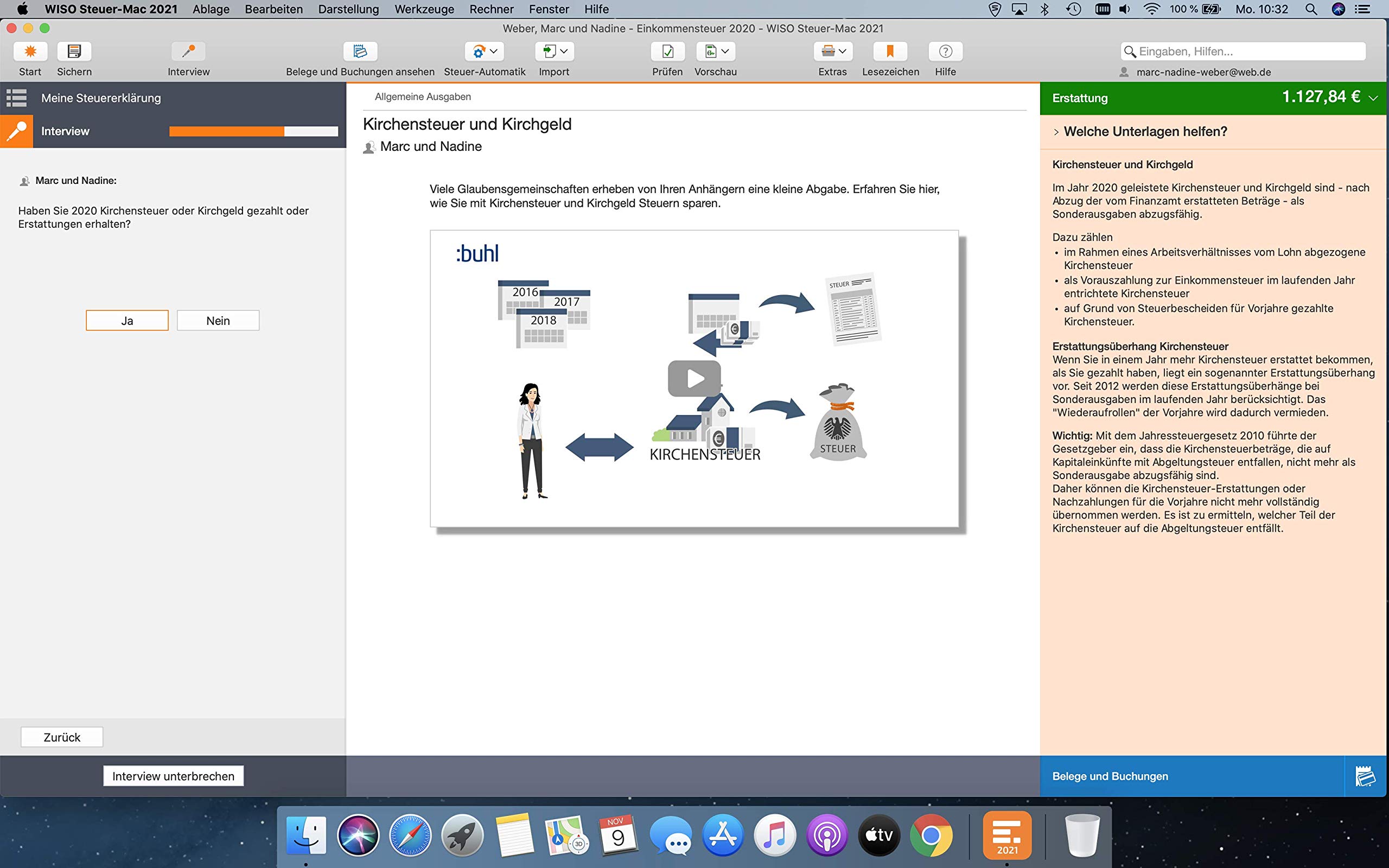Click the Time Machine menu bar icon
This screenshot has height=868, width=1389.
tap(1073, 9)
